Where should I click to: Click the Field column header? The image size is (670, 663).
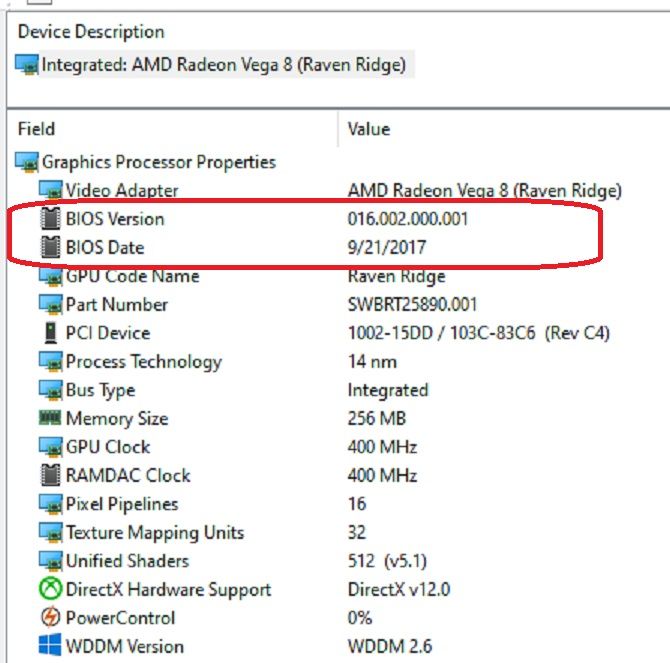tap(37, 129)
